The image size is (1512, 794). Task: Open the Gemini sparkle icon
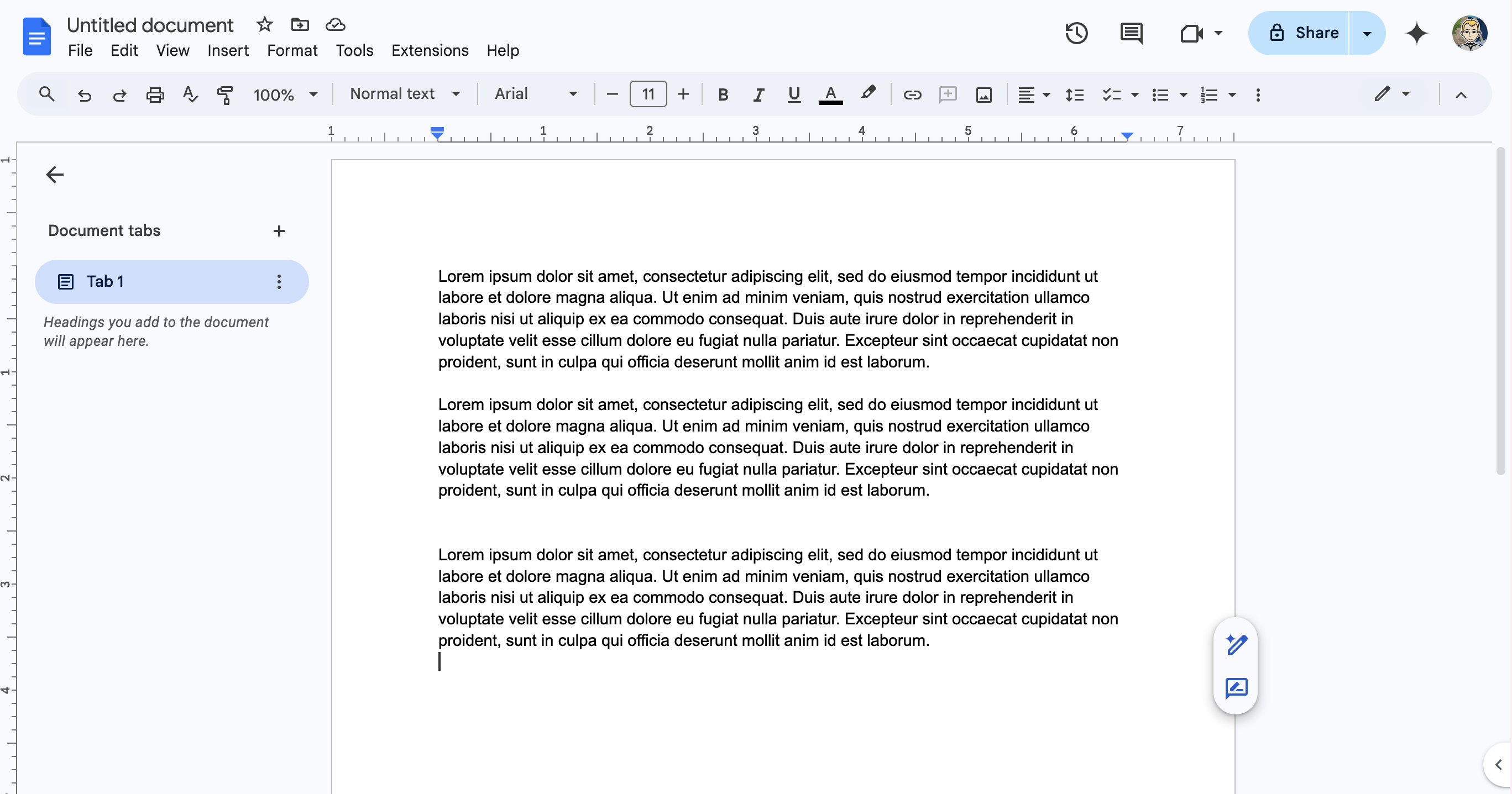(1416, 33)
